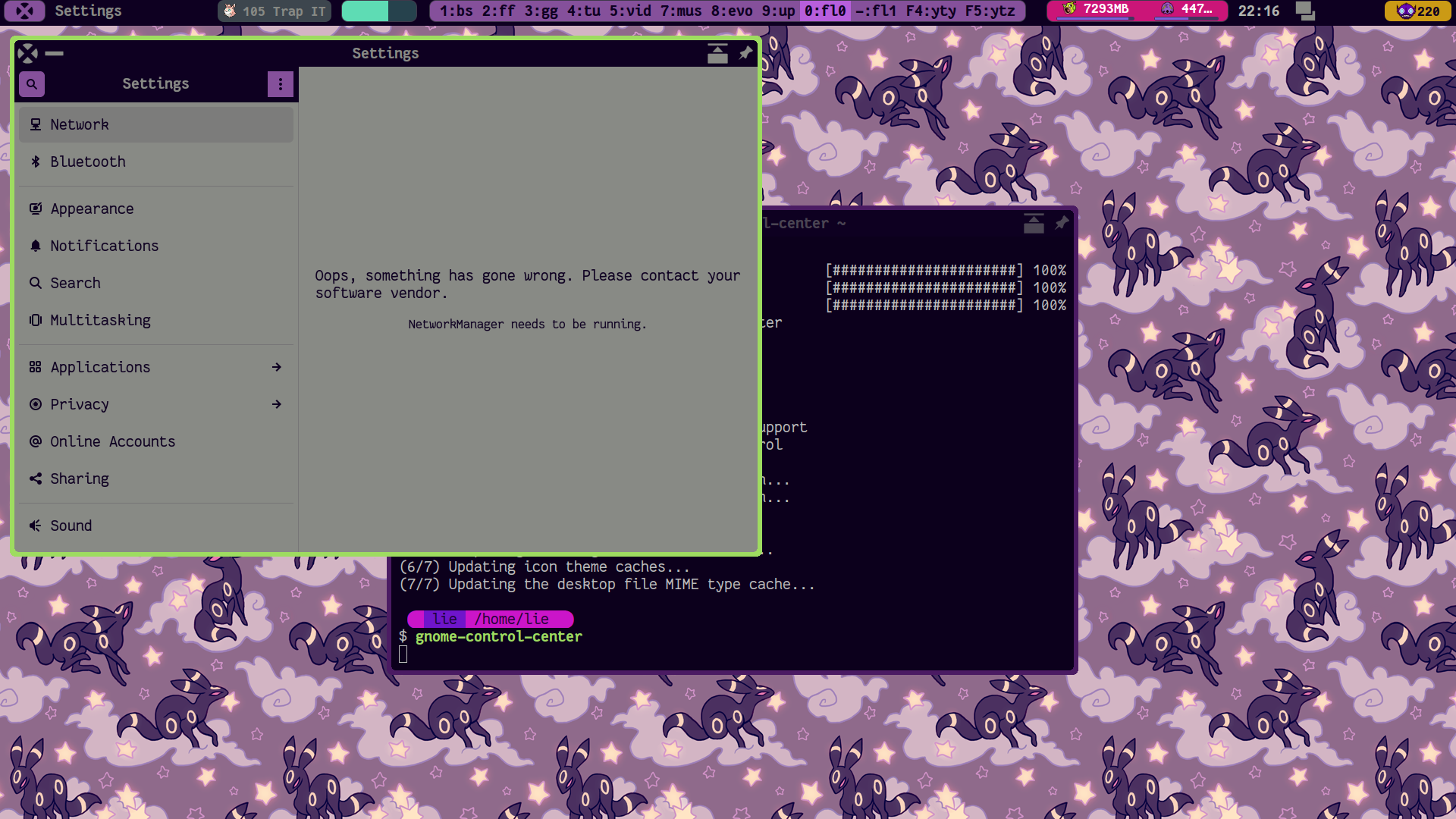Open the Search settings page
Viewport: 1456px width, 819px height.
click(x=74, y=282)
